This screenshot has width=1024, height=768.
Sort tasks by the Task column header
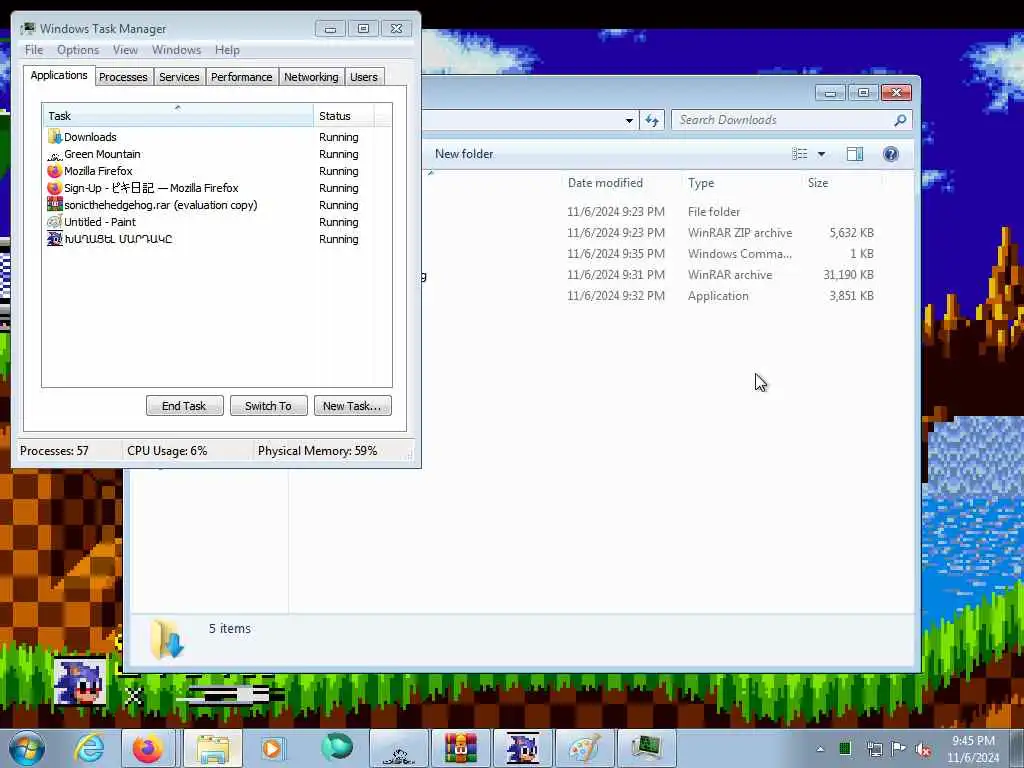point(178,116)
